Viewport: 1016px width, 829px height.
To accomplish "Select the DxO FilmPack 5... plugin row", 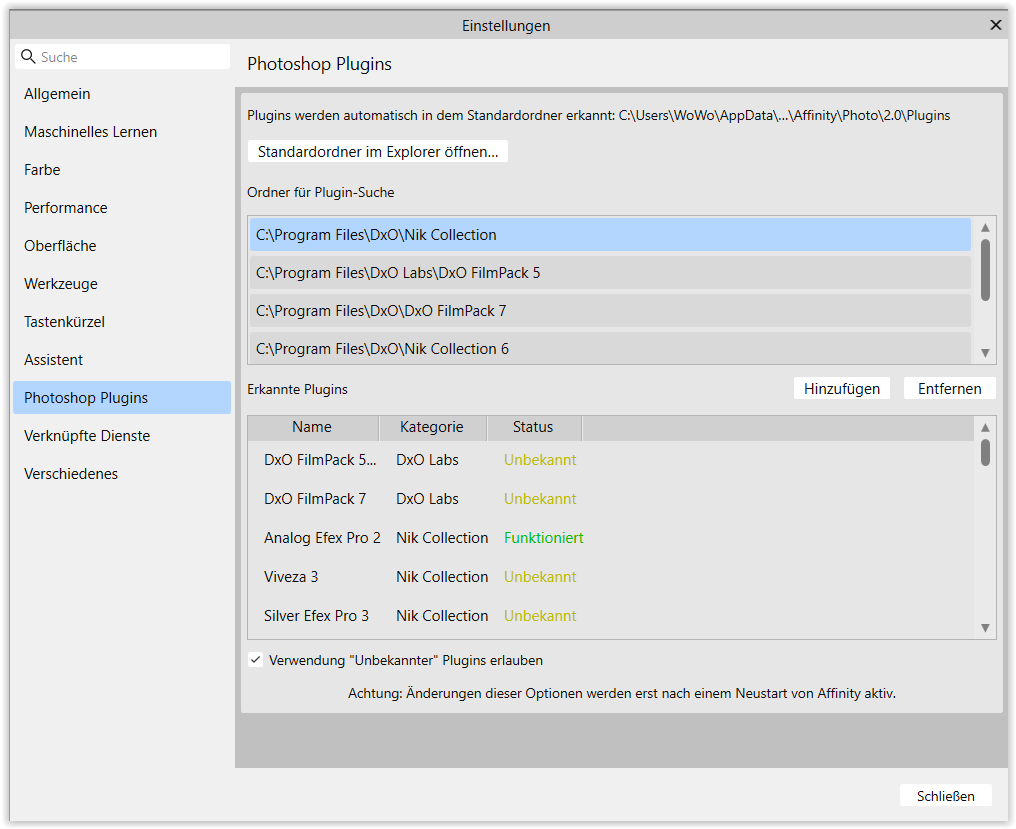I will 610,460.
